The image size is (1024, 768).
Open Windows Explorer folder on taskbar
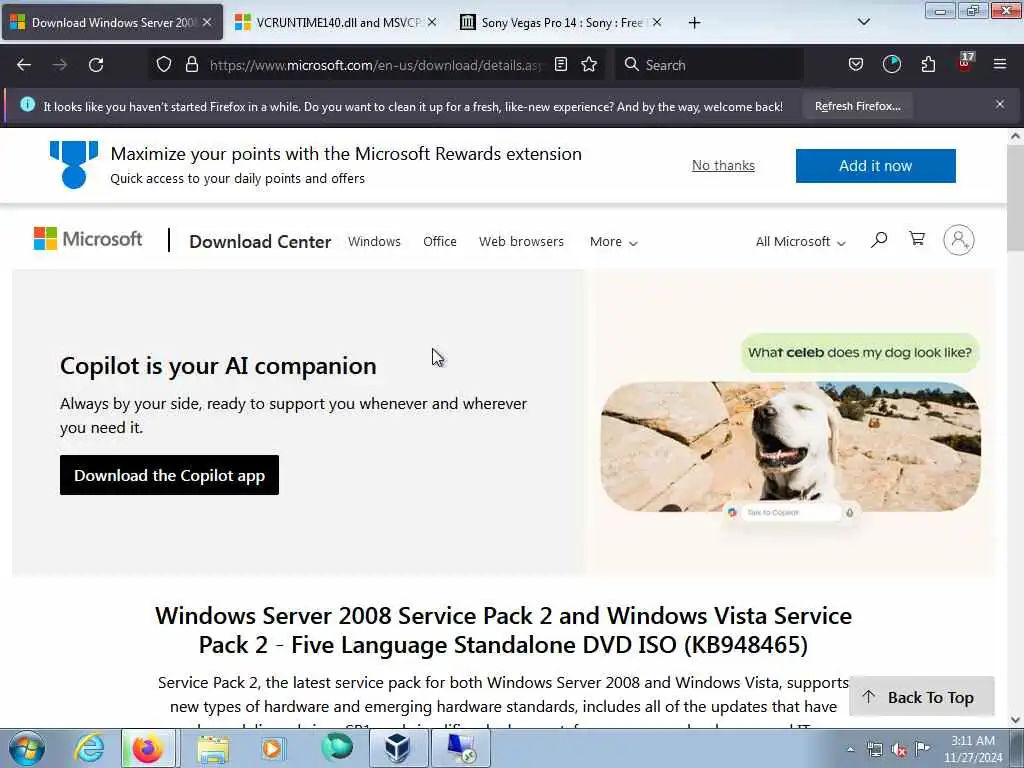point(213,748)
